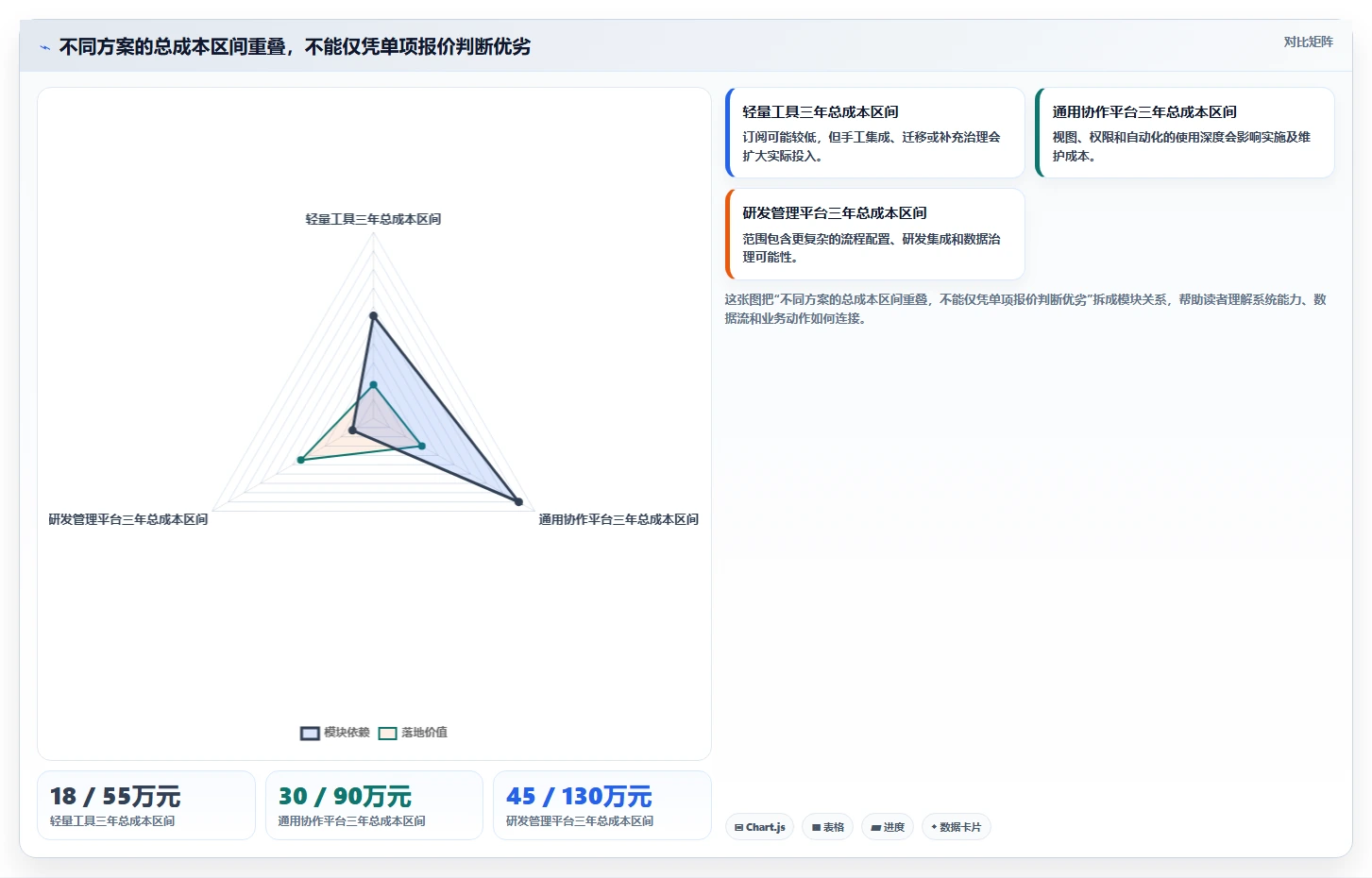Click the radar axis label 研发管理平台三年总成本区间
Screen dimensions: 1372x878
(x=128, y=519)
